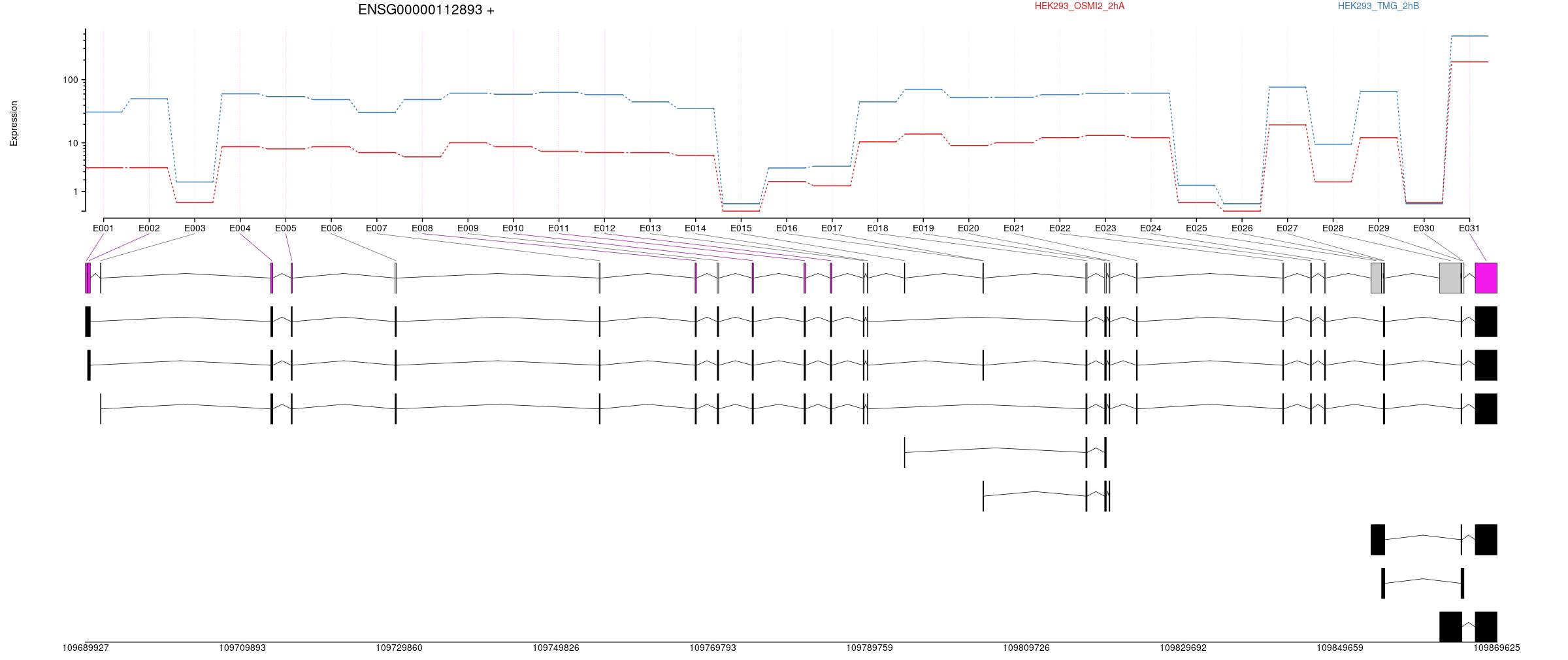Click exon label E022
1568x660 pixels.
[1060, 228]
